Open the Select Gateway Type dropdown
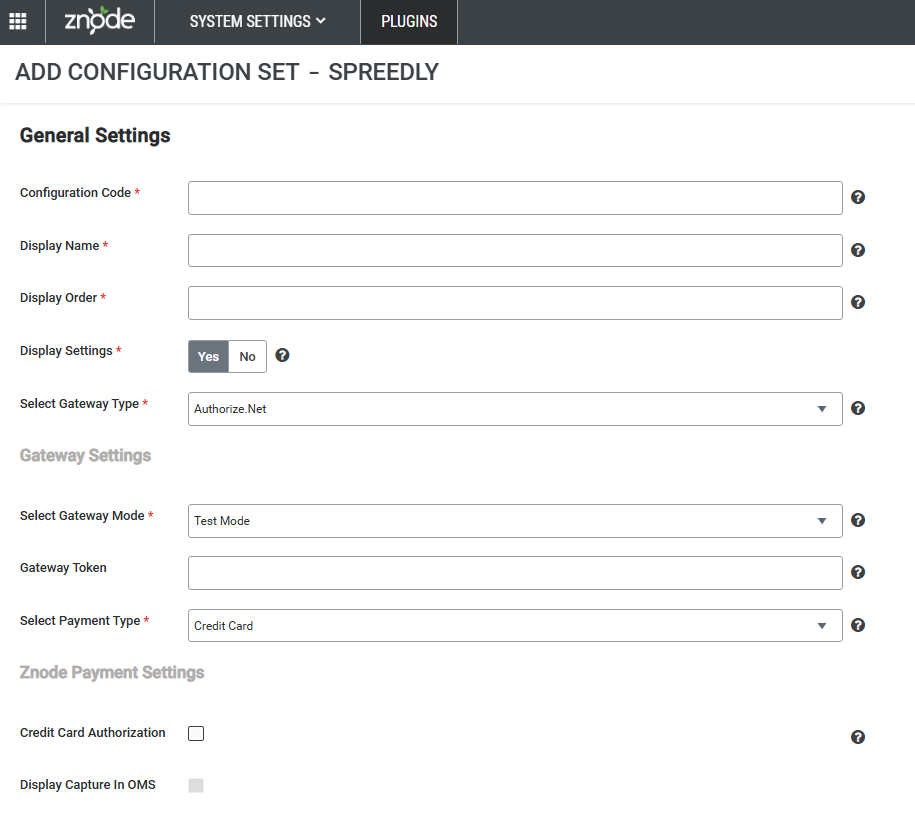The width and height of the screenshot is (915, 817). pos(515,409)
